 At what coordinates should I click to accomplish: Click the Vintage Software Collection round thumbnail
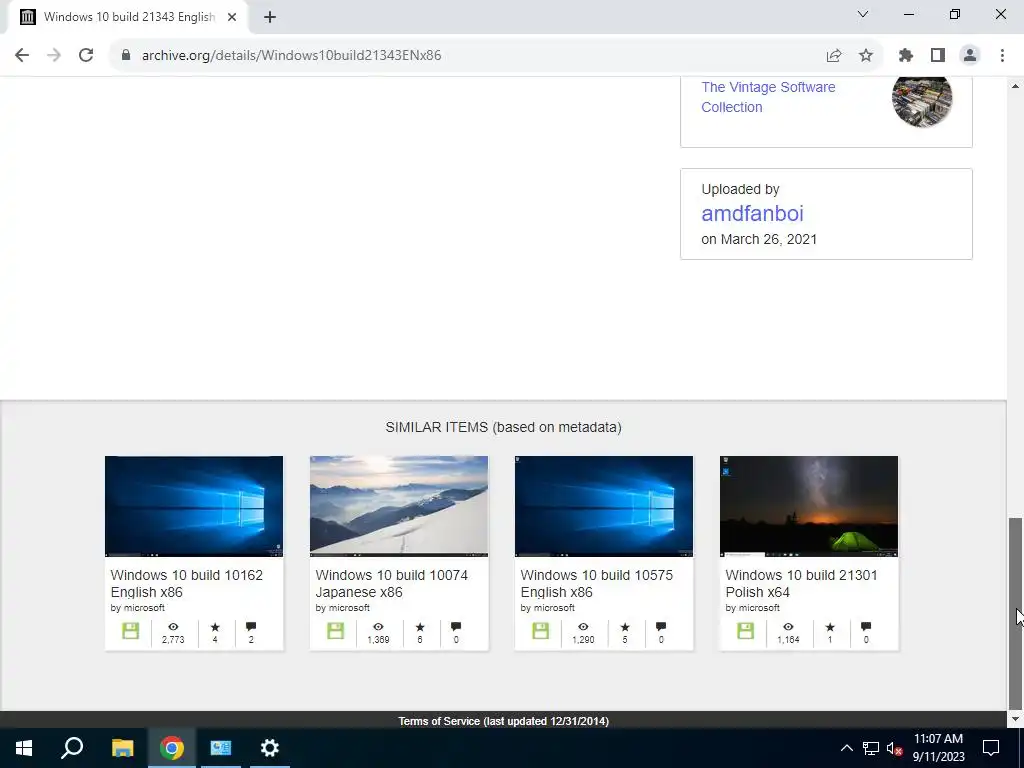[x=921, y=100]
